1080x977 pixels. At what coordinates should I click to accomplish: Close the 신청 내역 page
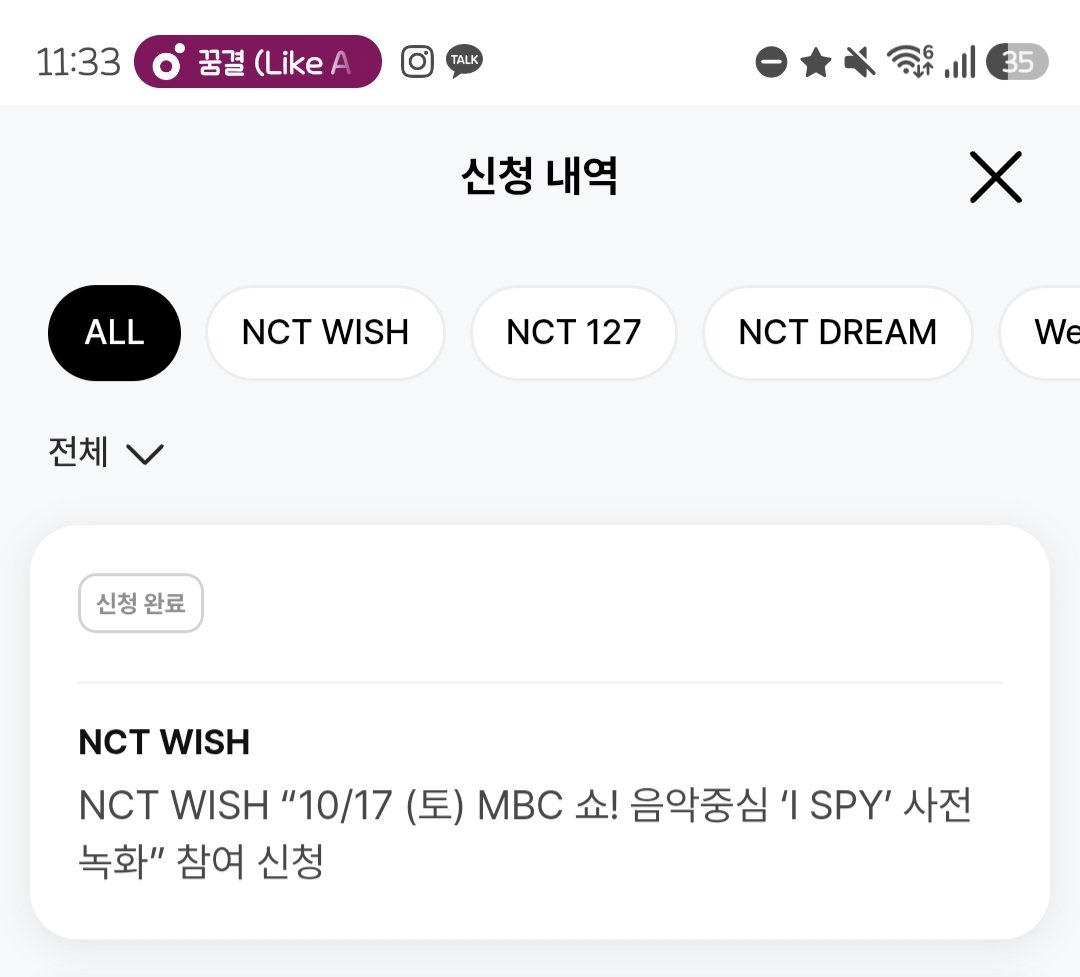click(x=995, y=177)
